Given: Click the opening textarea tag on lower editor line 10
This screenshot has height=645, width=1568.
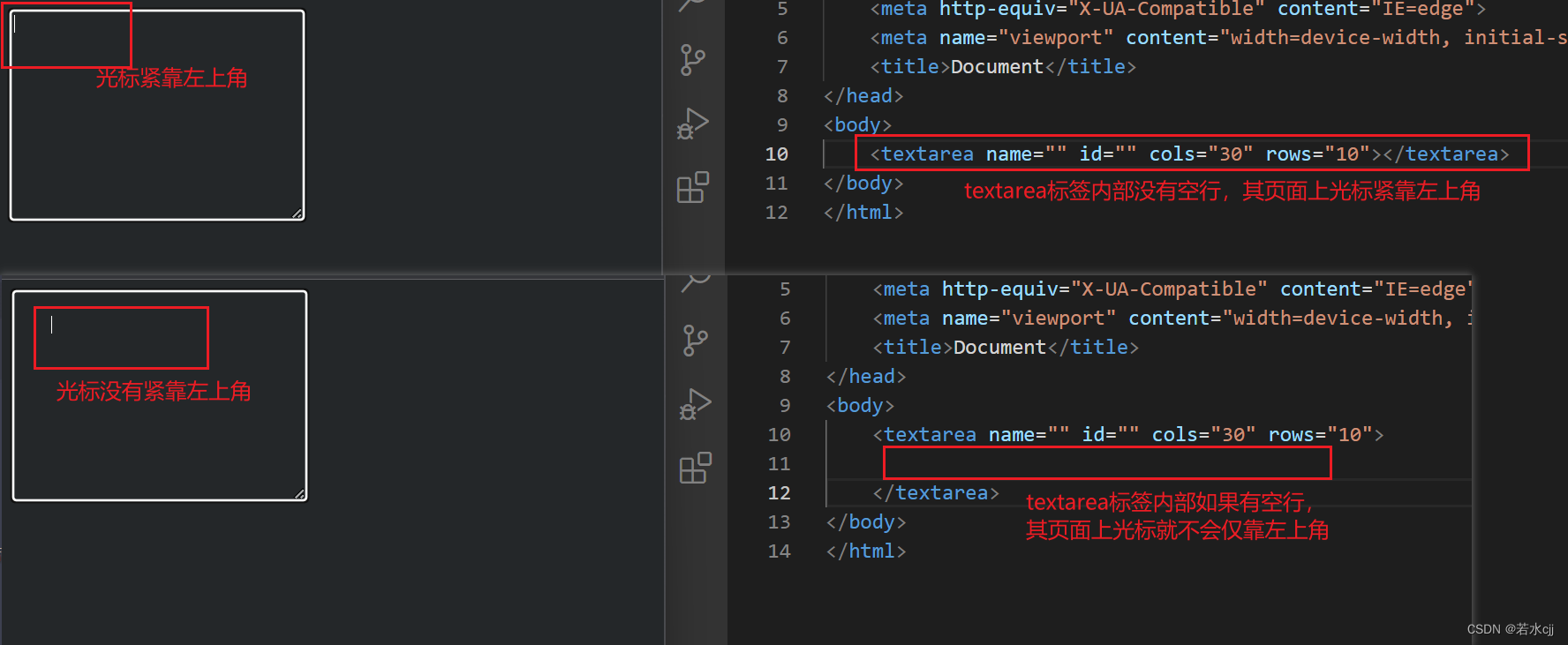Looking at the screenshot, I should (x=1128, y=434).
